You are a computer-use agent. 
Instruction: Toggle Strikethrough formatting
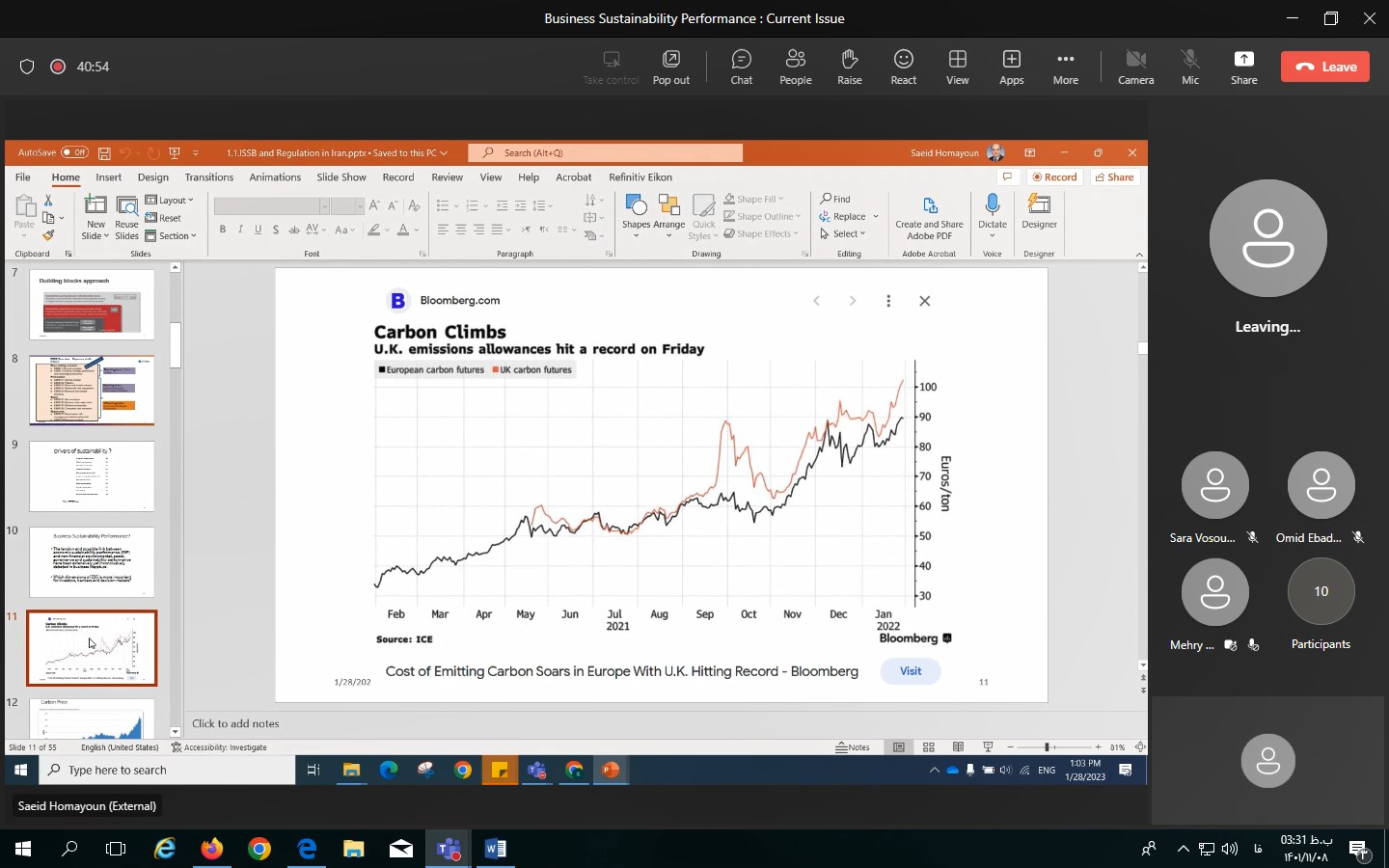click(x=294, y=230)
